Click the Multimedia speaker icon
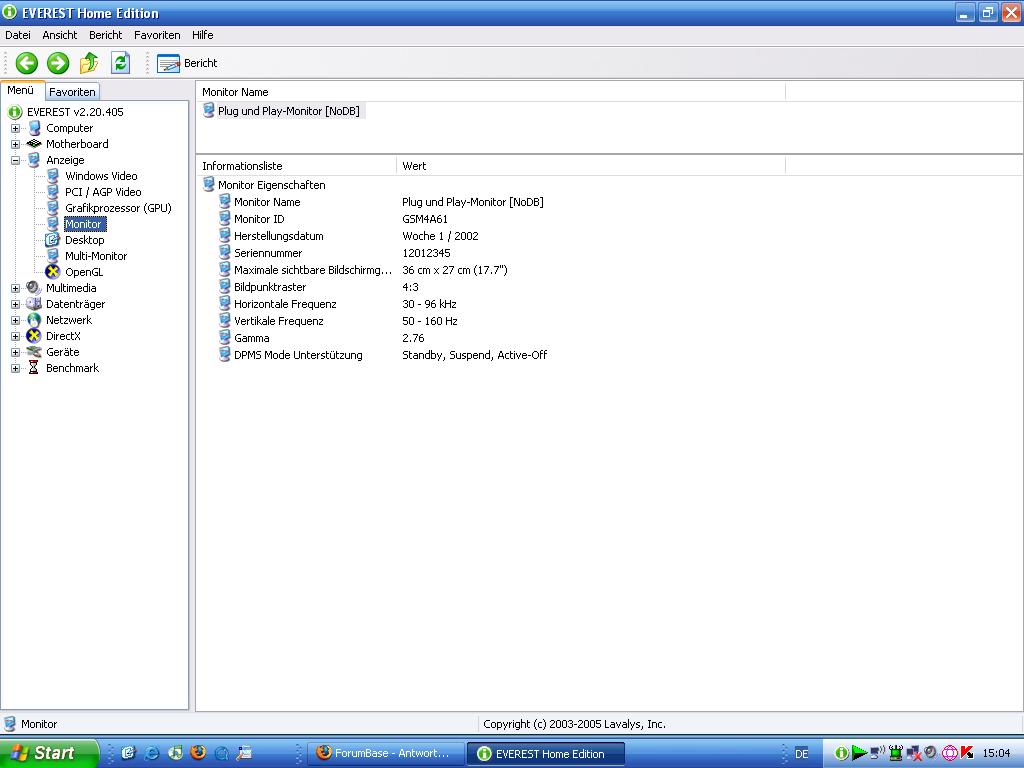Screen dimensions: 1024x768 34,288
